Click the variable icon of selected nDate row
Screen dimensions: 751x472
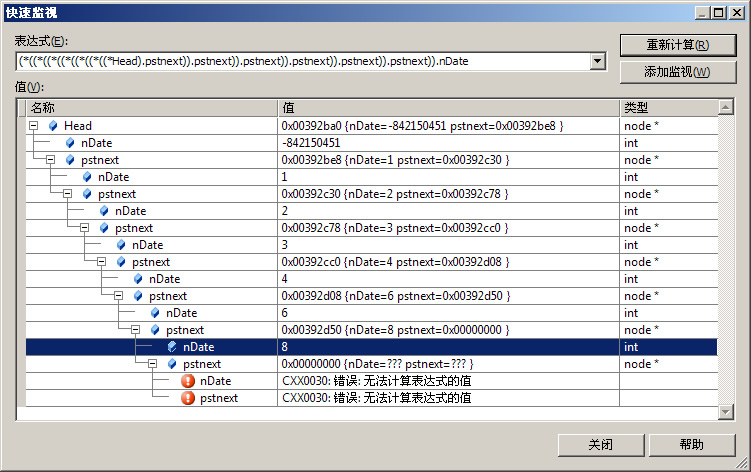pyautogui.click(x=171, y=347)
